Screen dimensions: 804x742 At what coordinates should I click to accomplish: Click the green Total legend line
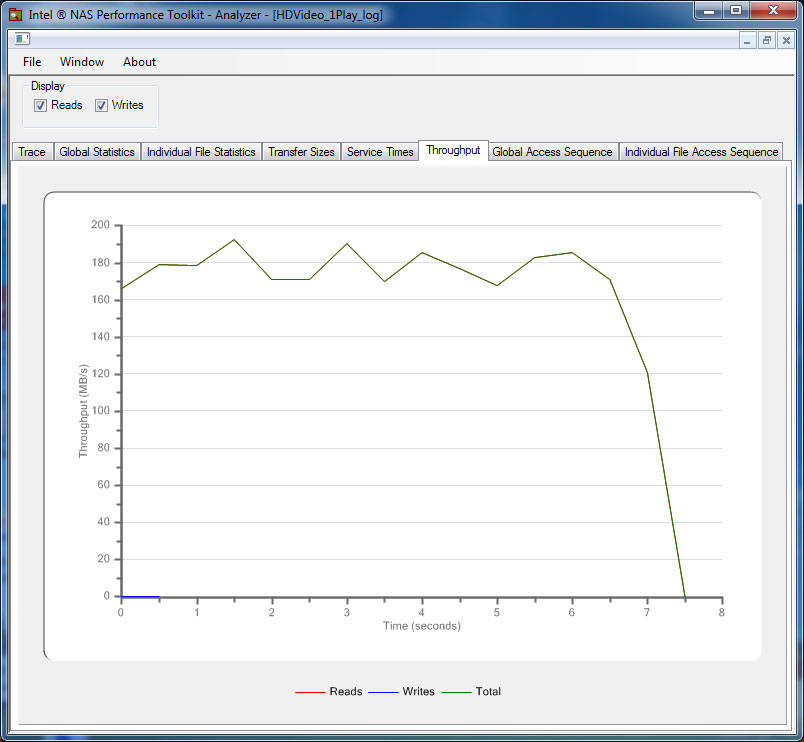(456, 692)
